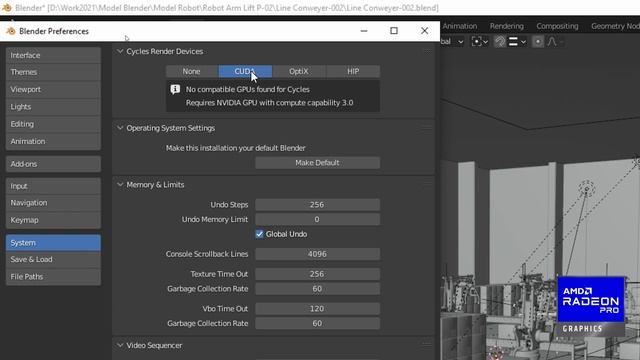Select None for Cycles render devices
Image resolution: width=640 pixels, height=360 pixels.
point(191,71)
